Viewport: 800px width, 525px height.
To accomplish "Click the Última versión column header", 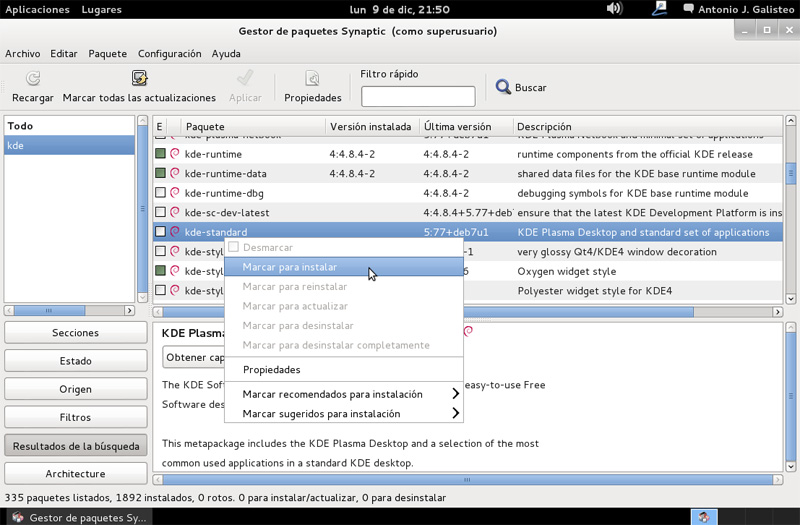I will pyautogui.click(x=466, y=126).
